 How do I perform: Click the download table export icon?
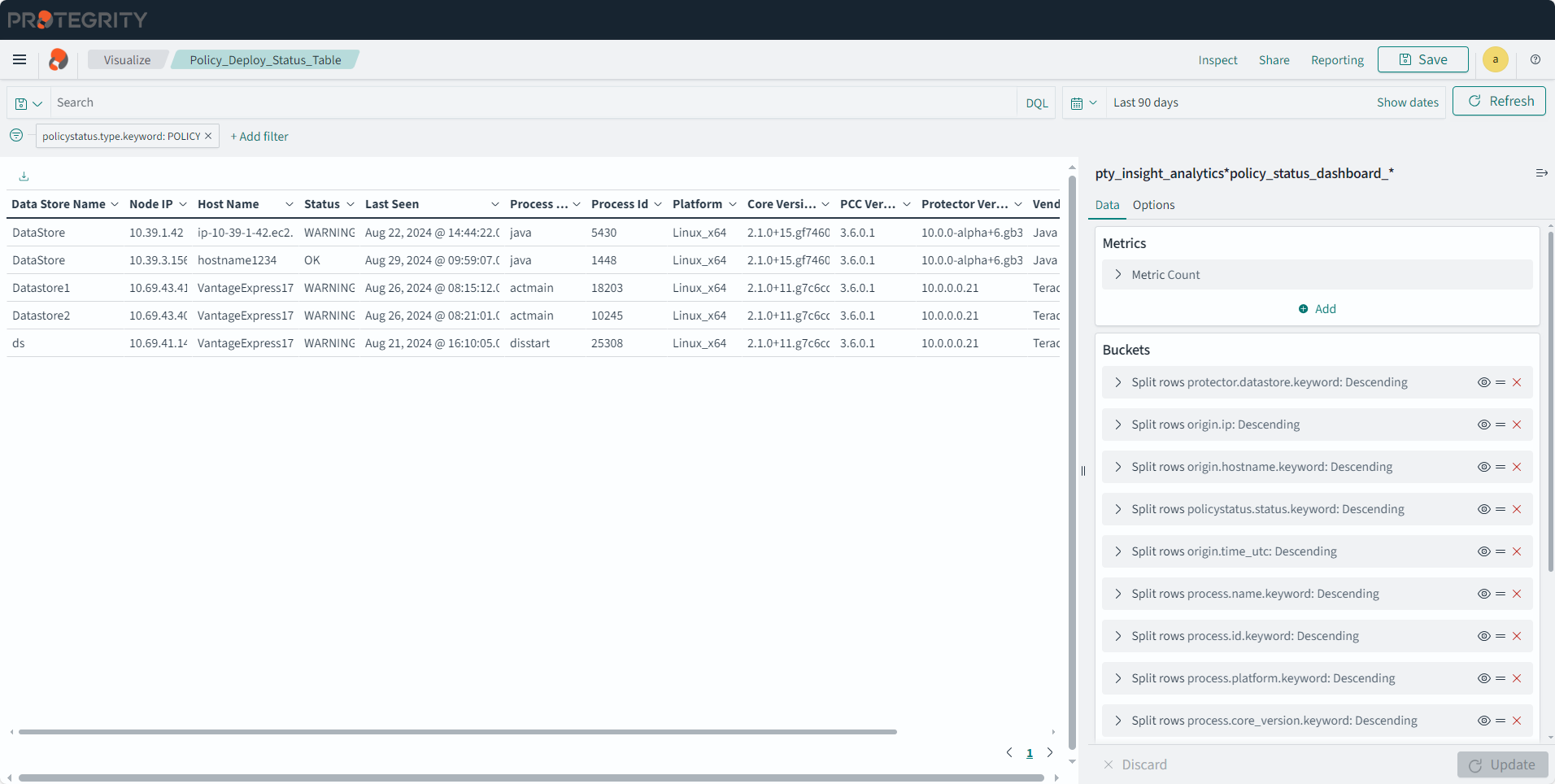24,176
